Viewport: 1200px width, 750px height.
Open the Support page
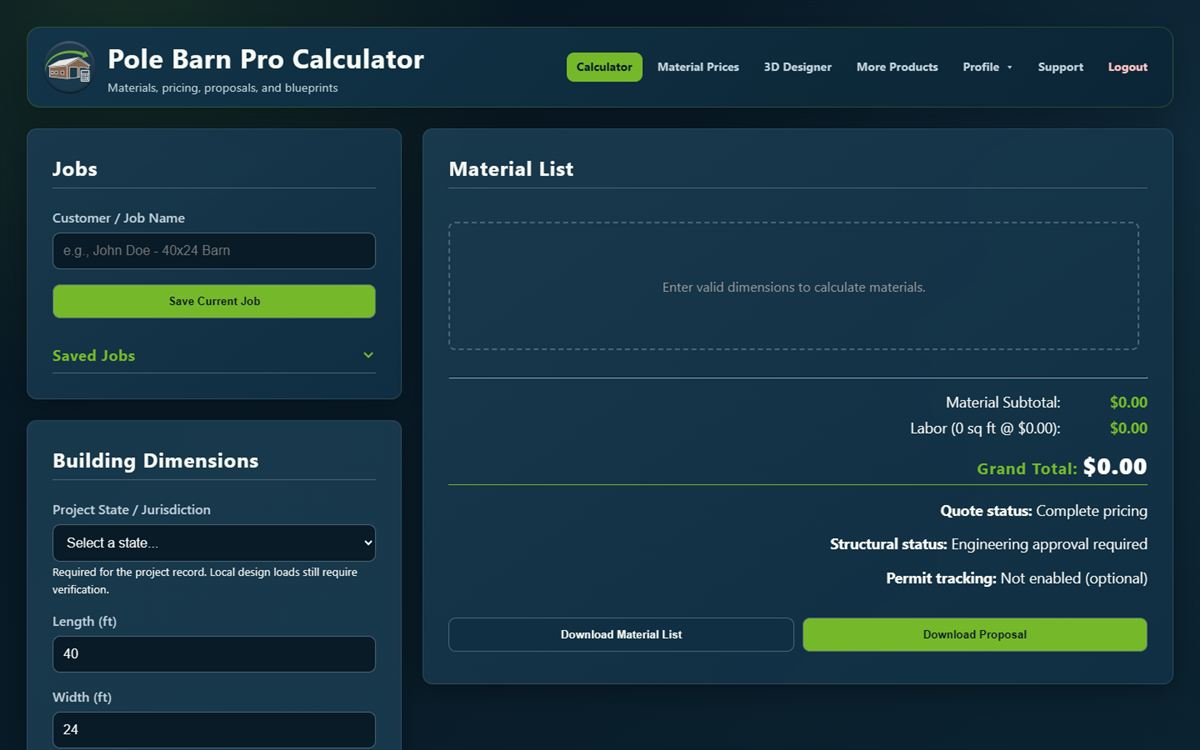coord(1060,67)
